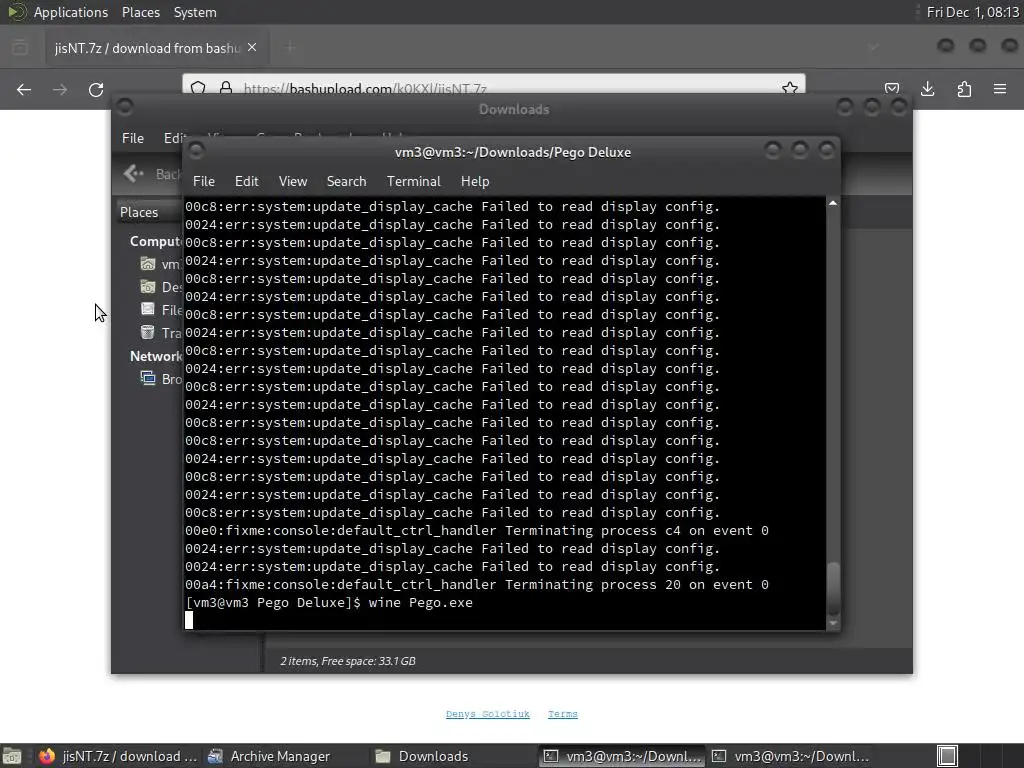Open the Places menu in top panel
This screenshot has width=1024, height=768.
click(140, 12)
